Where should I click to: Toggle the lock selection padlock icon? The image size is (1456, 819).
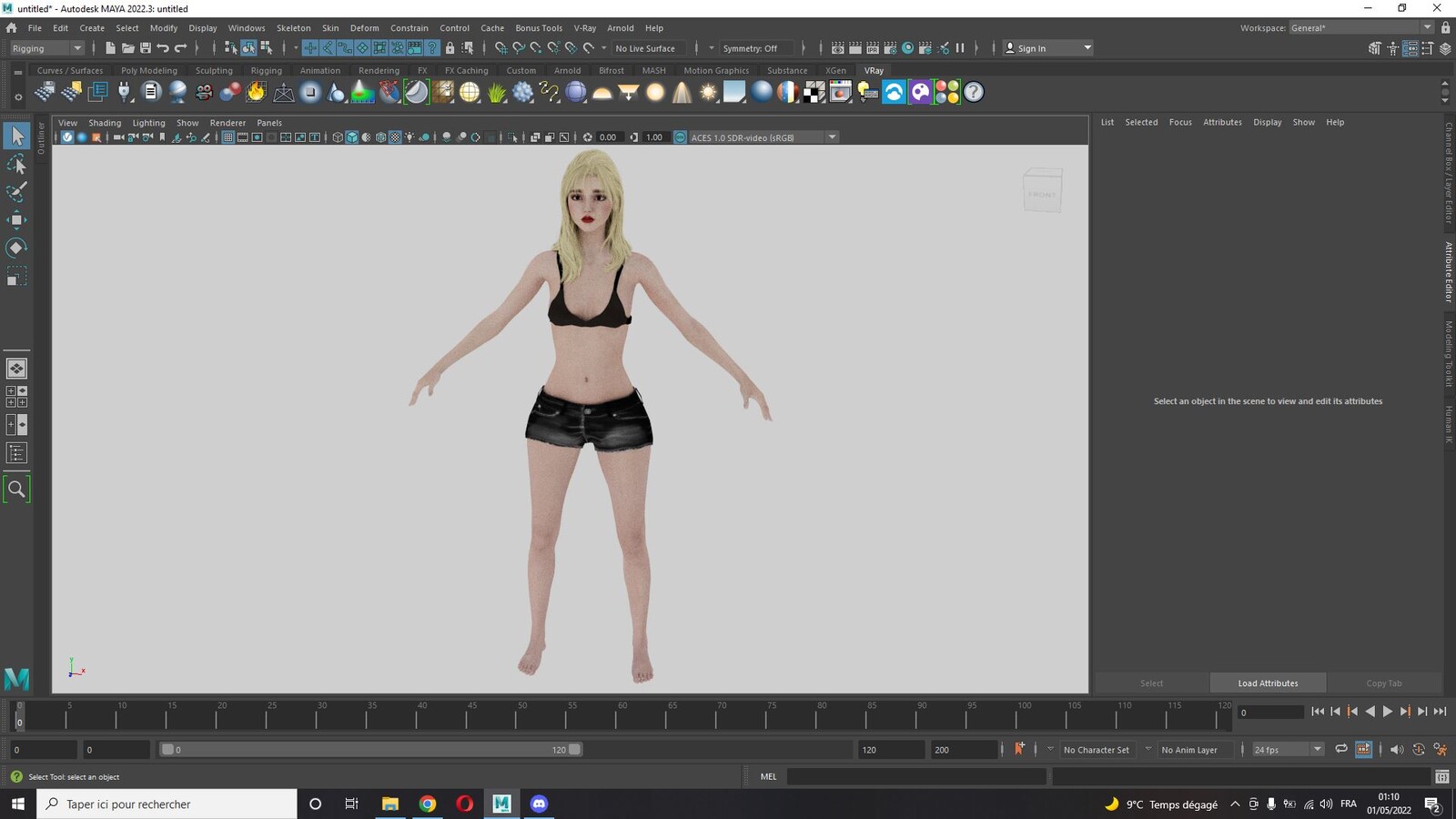[450, 48]
